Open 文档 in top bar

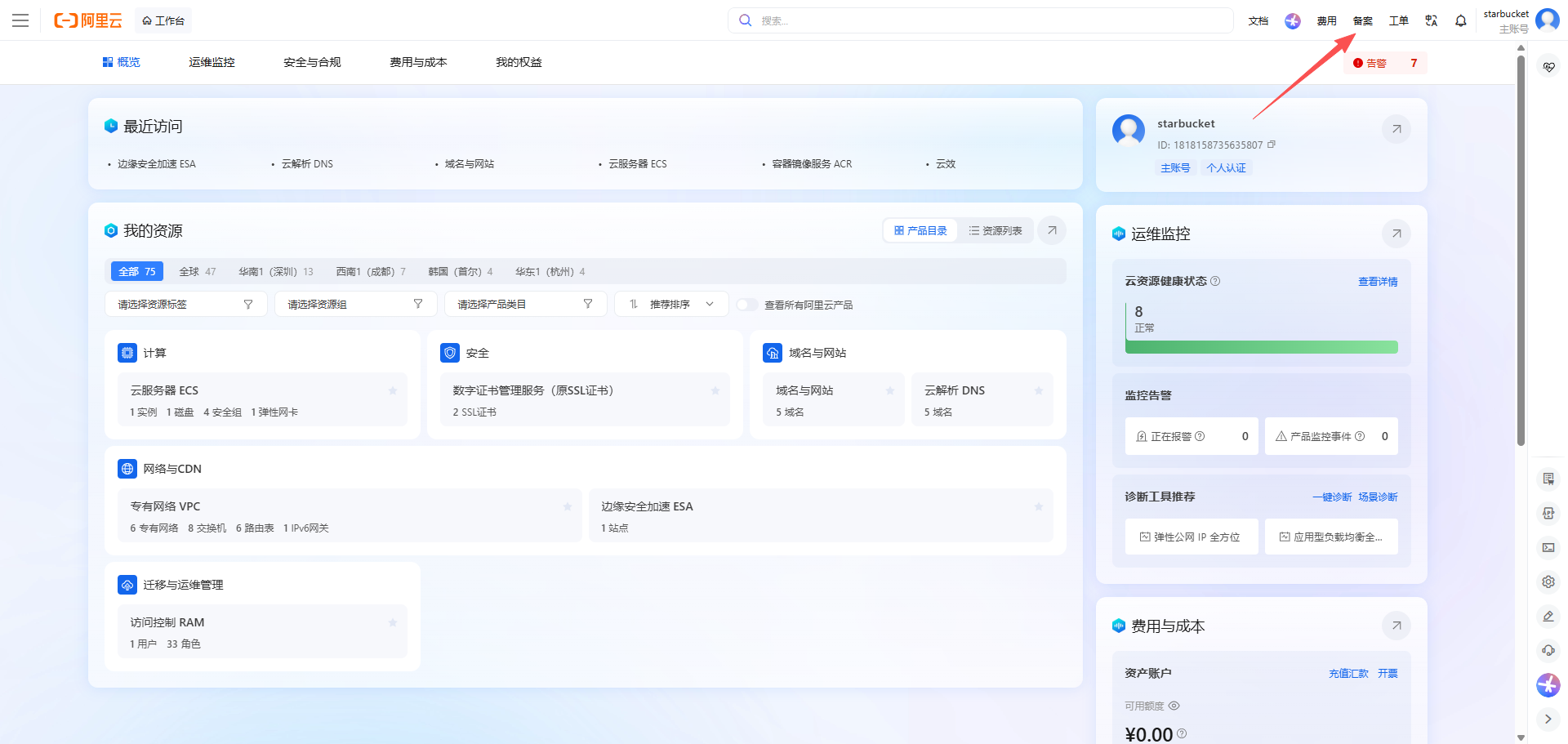coord(1258,20)
